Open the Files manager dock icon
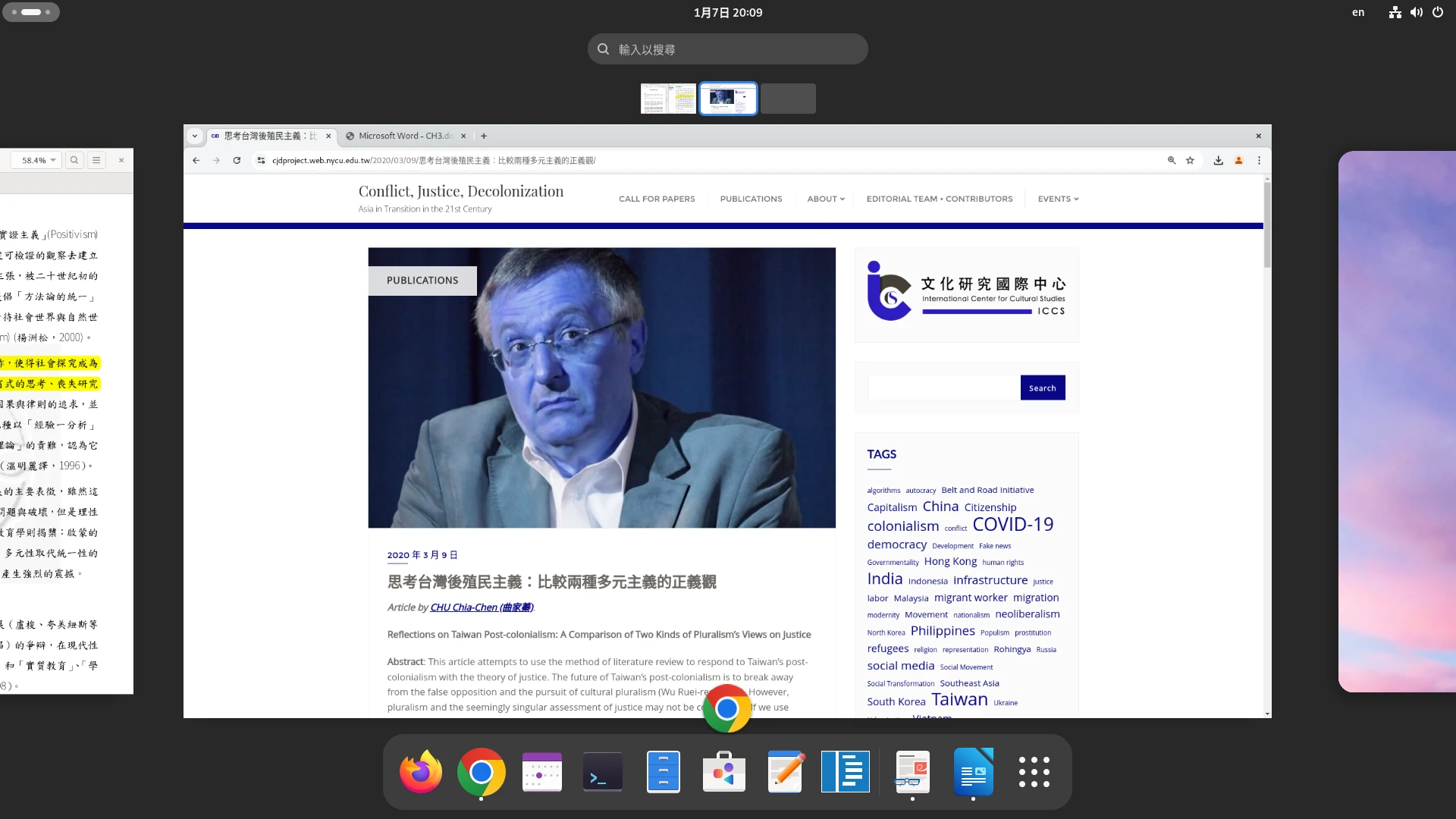Screen dimensions: 1456x819 663,772
